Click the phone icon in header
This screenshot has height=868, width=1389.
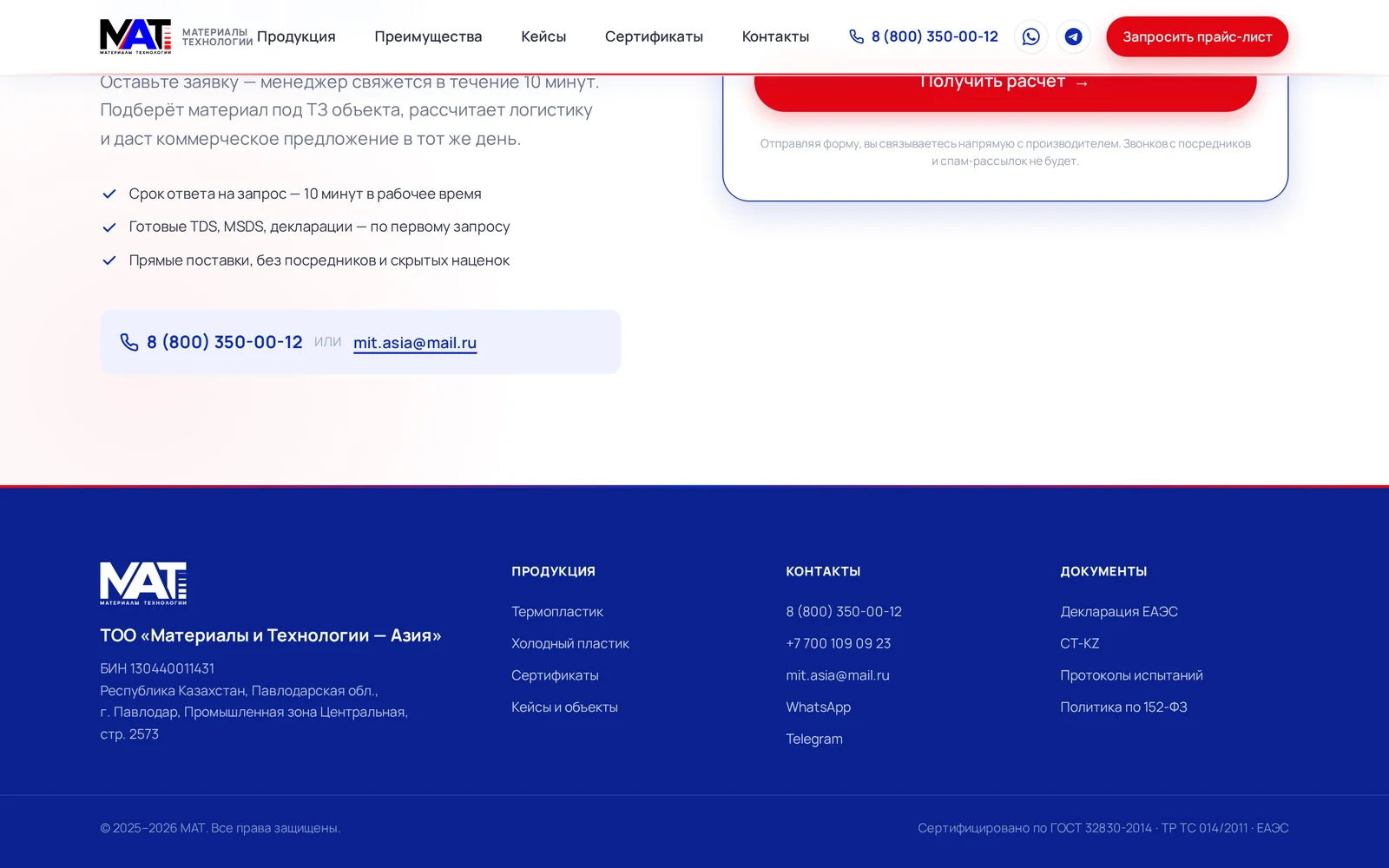tap(856, 36)
